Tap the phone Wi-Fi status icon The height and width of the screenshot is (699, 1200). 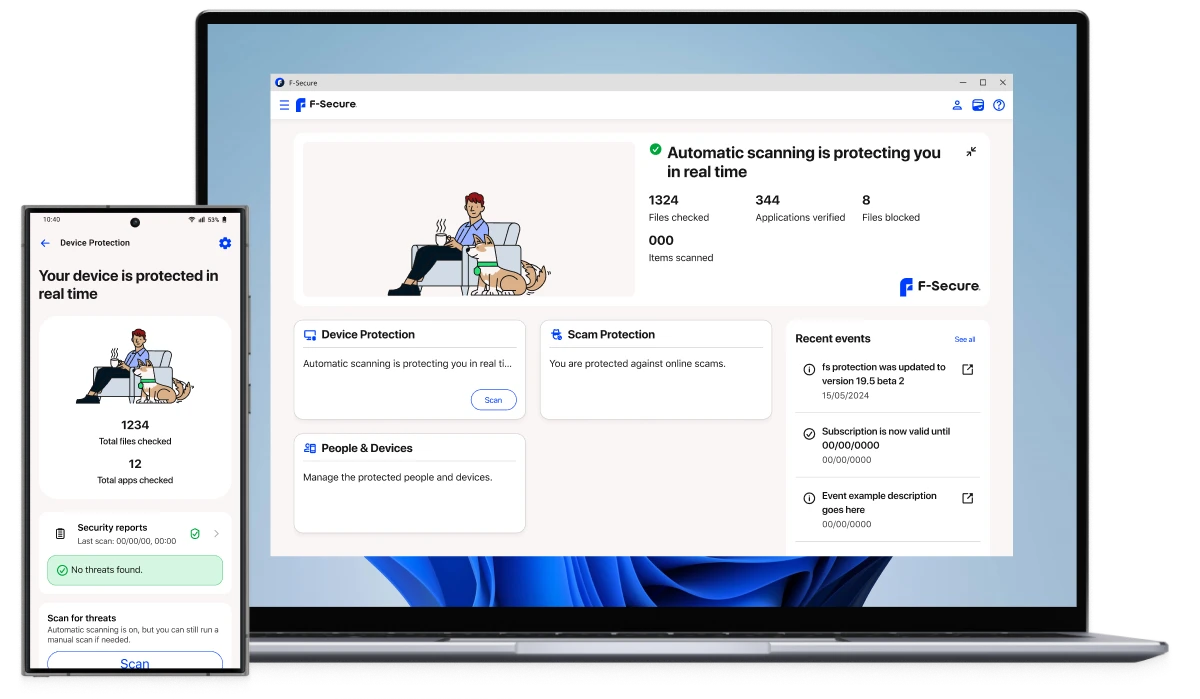(192, 220)
